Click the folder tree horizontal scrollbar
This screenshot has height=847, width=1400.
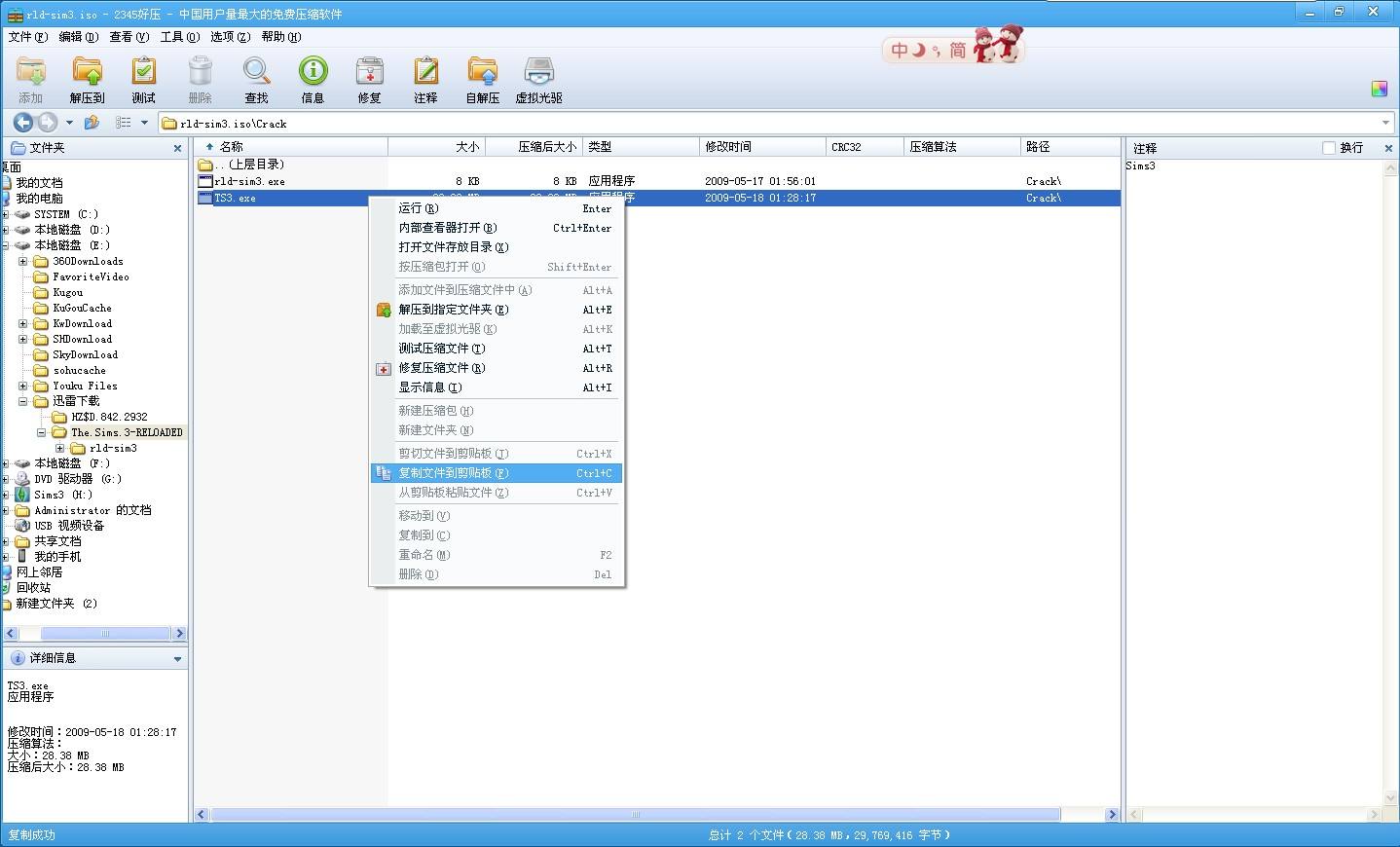pyautogui.click(x=106, y=634)
